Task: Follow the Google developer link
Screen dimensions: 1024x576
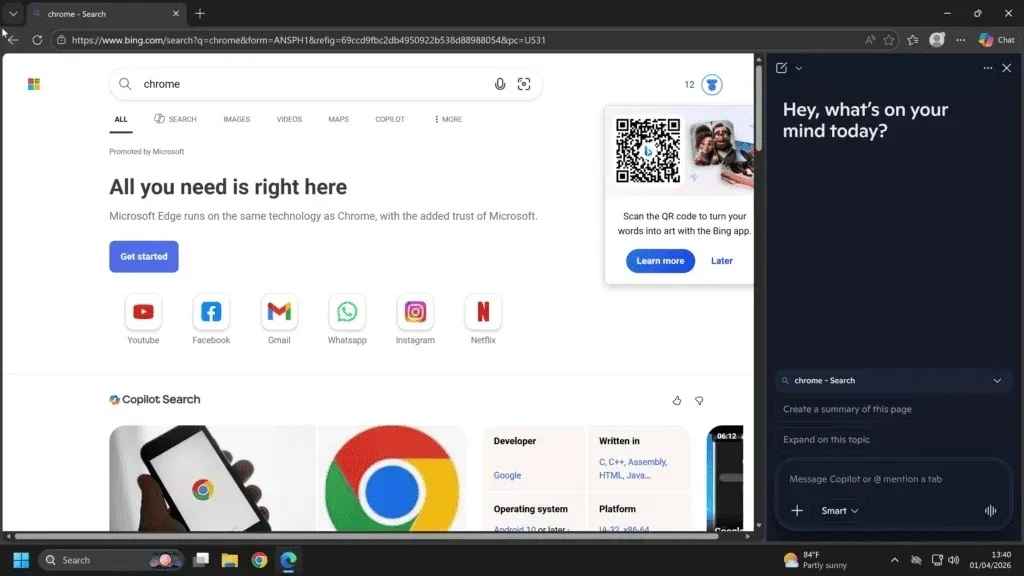Action: 507,475
